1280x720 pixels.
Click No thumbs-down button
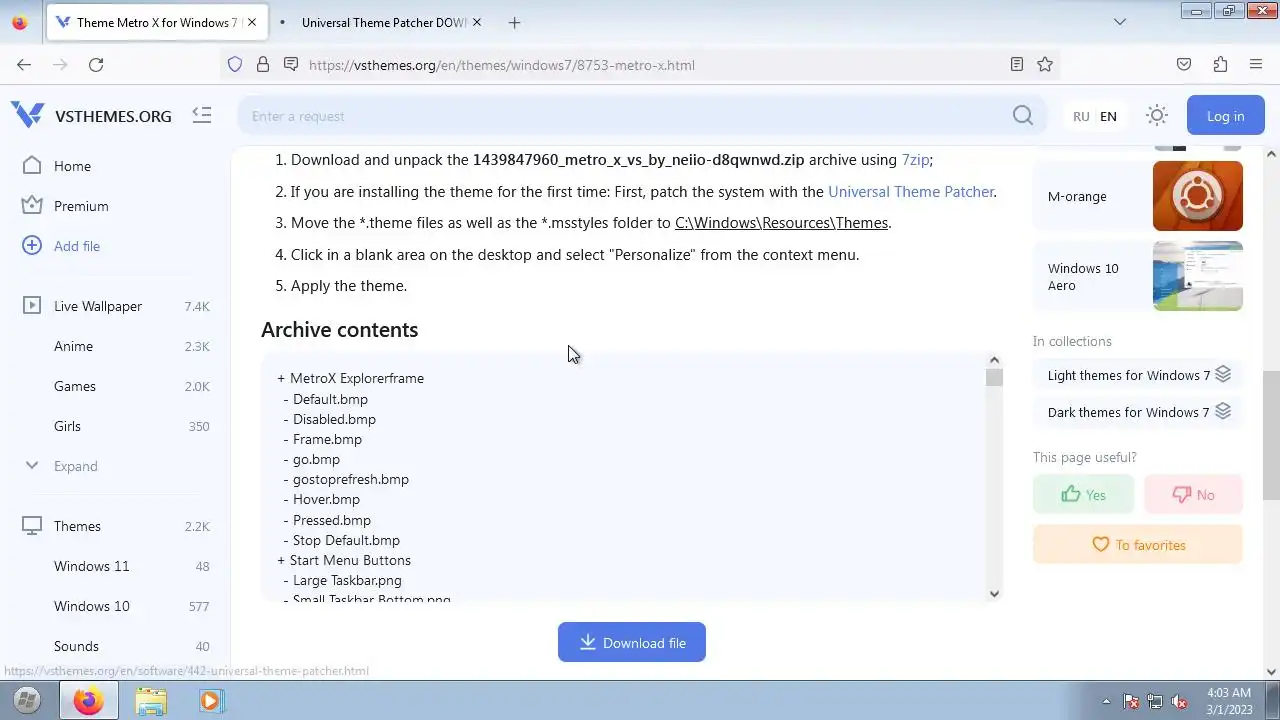pyautogui.click(x=1193, y=494)
